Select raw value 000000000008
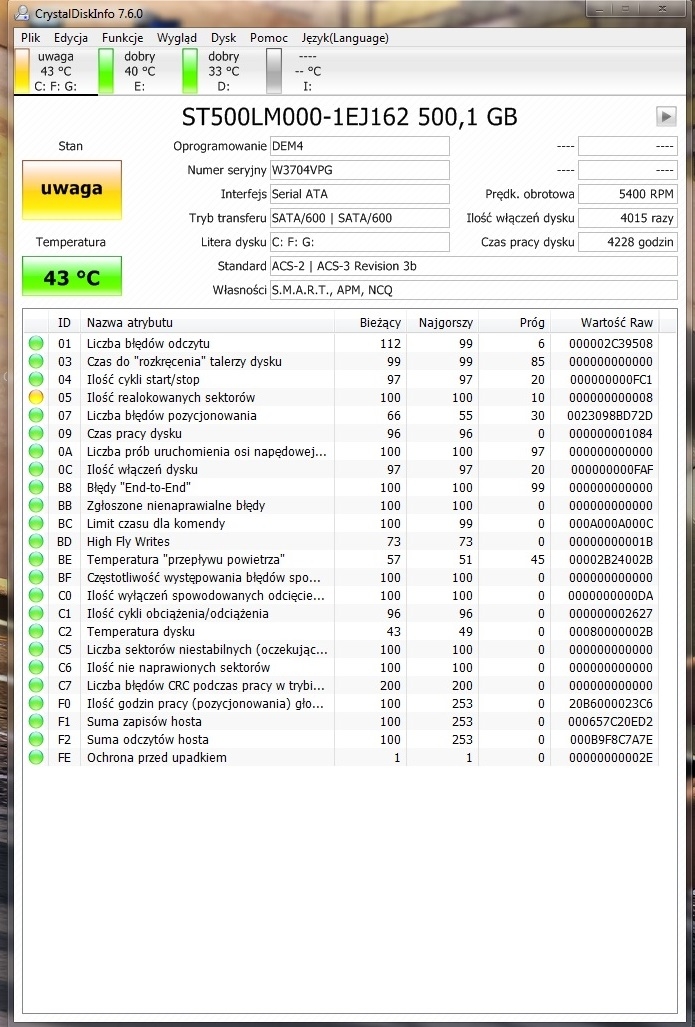The image size is (695, 1027). (610, 397)
